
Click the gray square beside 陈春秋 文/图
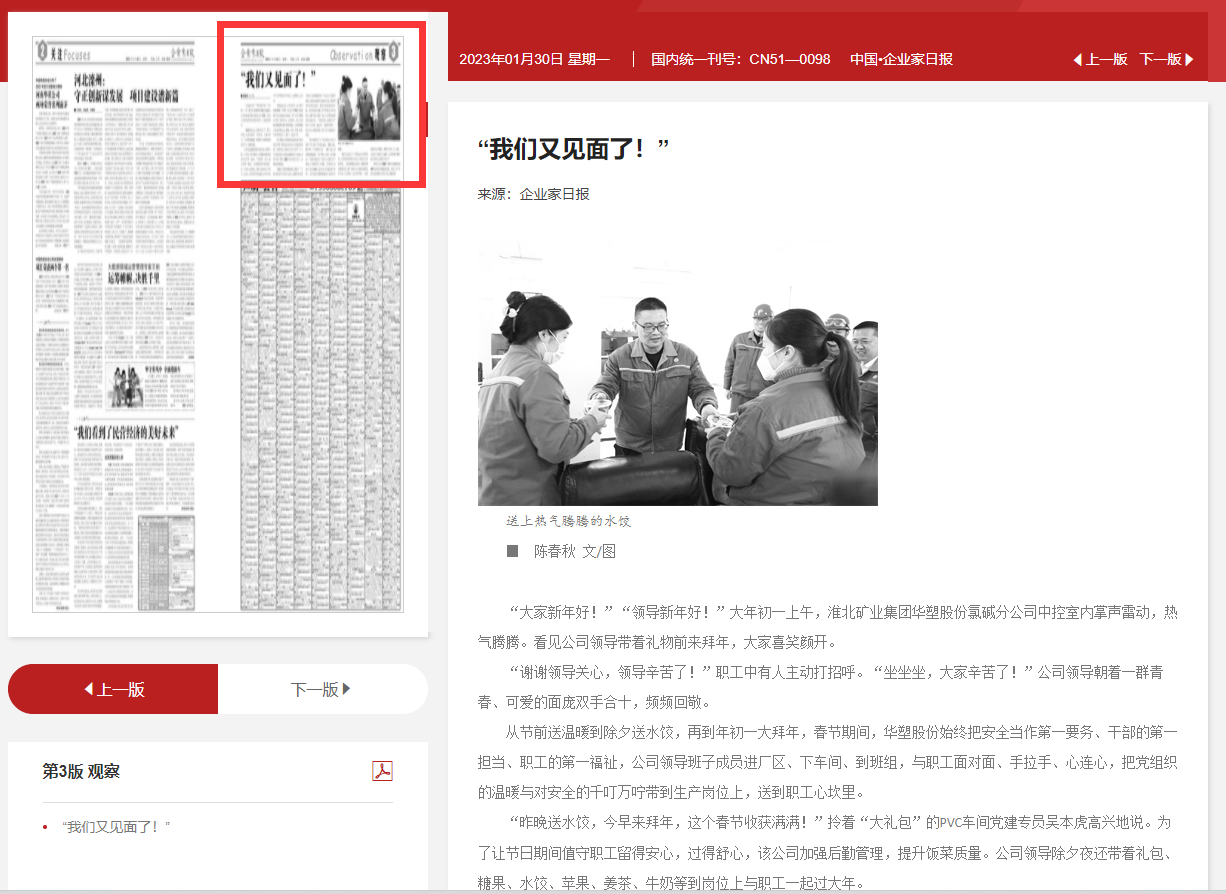(x=513, y=551)
